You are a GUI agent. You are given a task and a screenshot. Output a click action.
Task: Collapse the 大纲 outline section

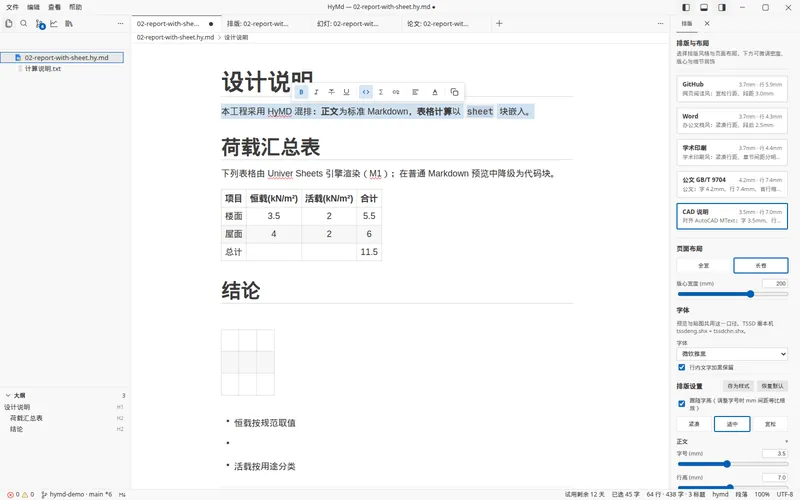[8, 395]
